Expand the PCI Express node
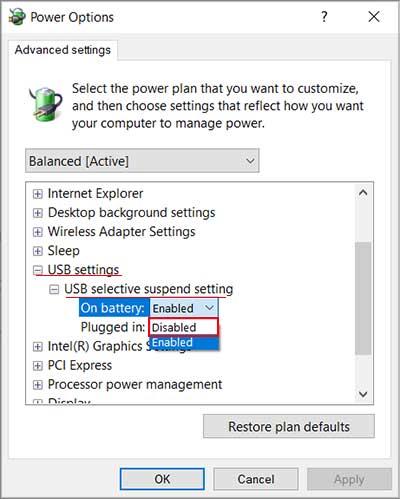Screen dimensions: 400x499 click(38, 366)
